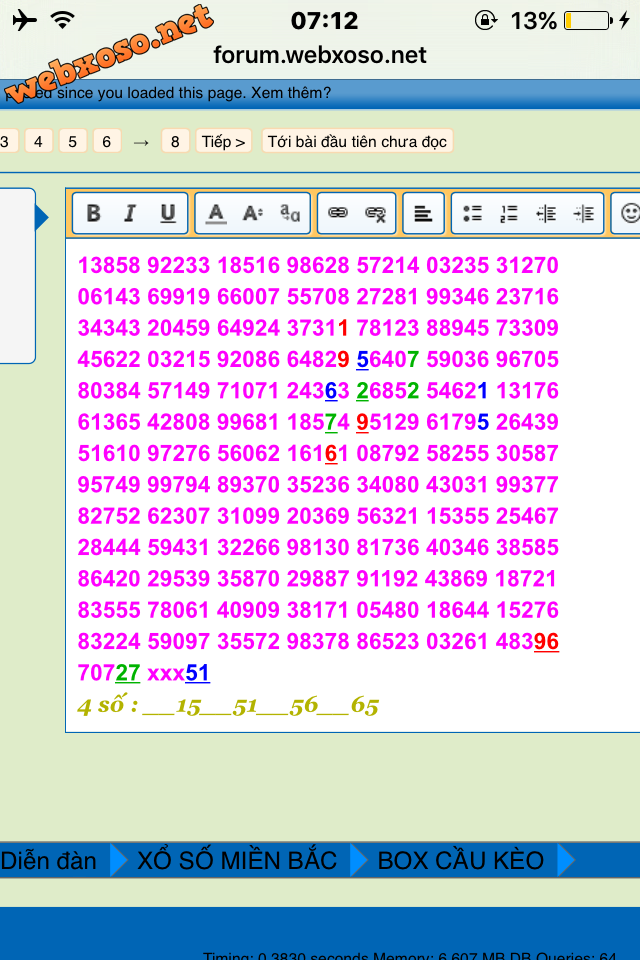Click the red underlined 96 in 48396
640x960 pixels.
(546, 642)
